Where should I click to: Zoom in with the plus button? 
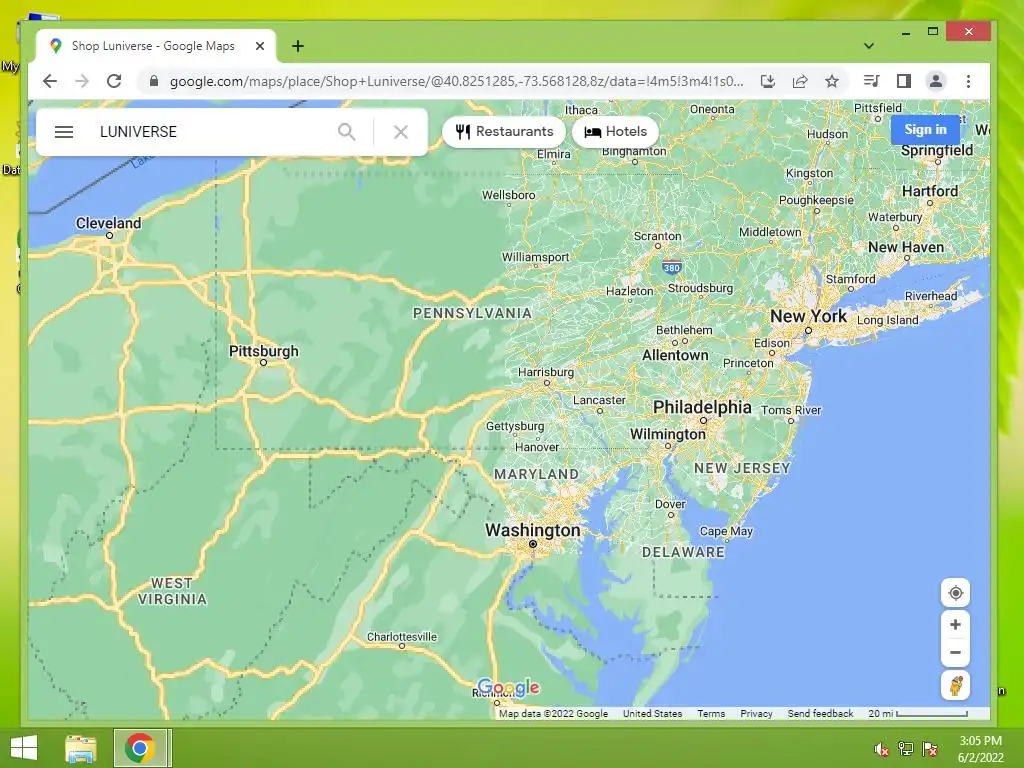[x=955, y=625]
